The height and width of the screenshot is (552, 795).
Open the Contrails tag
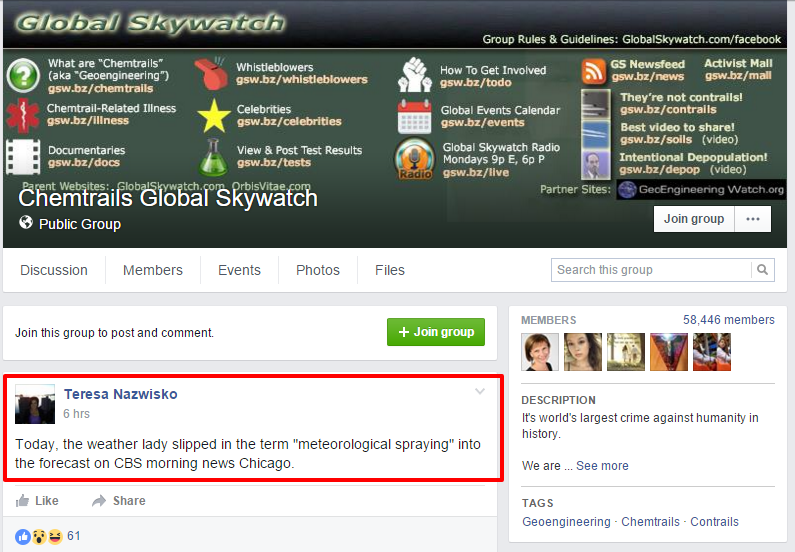(714, 522)
